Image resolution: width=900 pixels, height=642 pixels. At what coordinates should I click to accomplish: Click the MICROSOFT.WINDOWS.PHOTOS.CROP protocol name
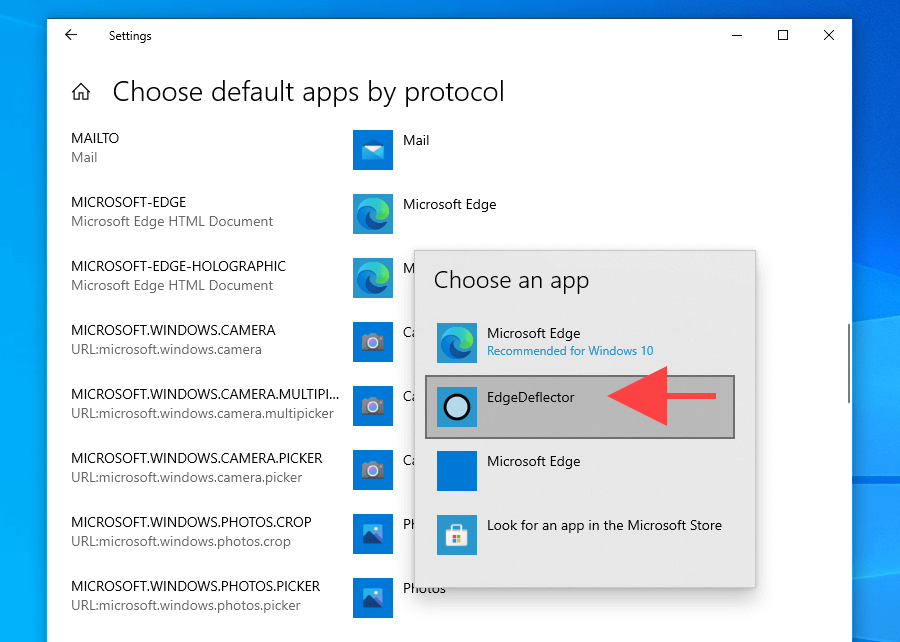click(191, 522)
